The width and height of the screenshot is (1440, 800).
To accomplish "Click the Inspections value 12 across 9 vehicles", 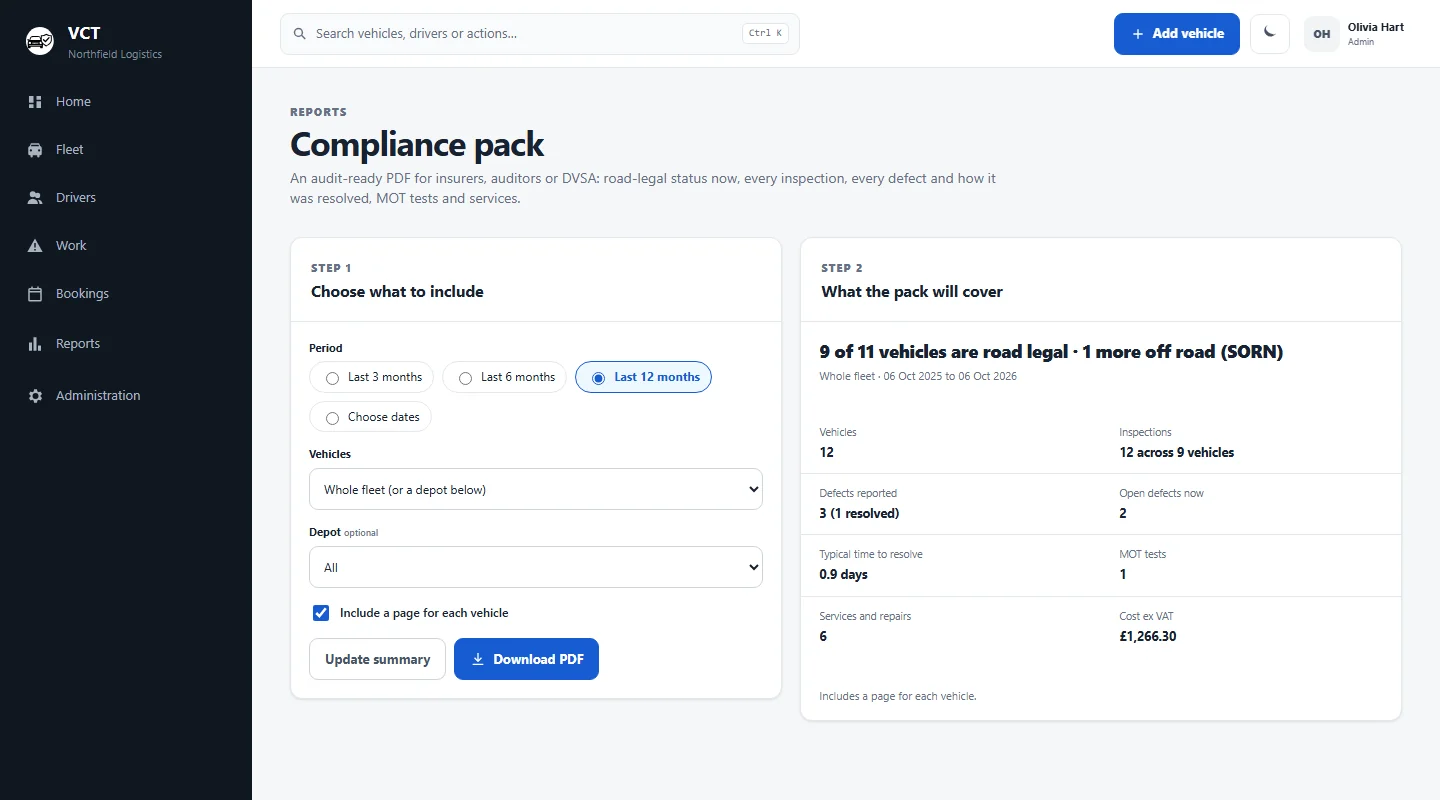I will click(x=1177, y=453).
